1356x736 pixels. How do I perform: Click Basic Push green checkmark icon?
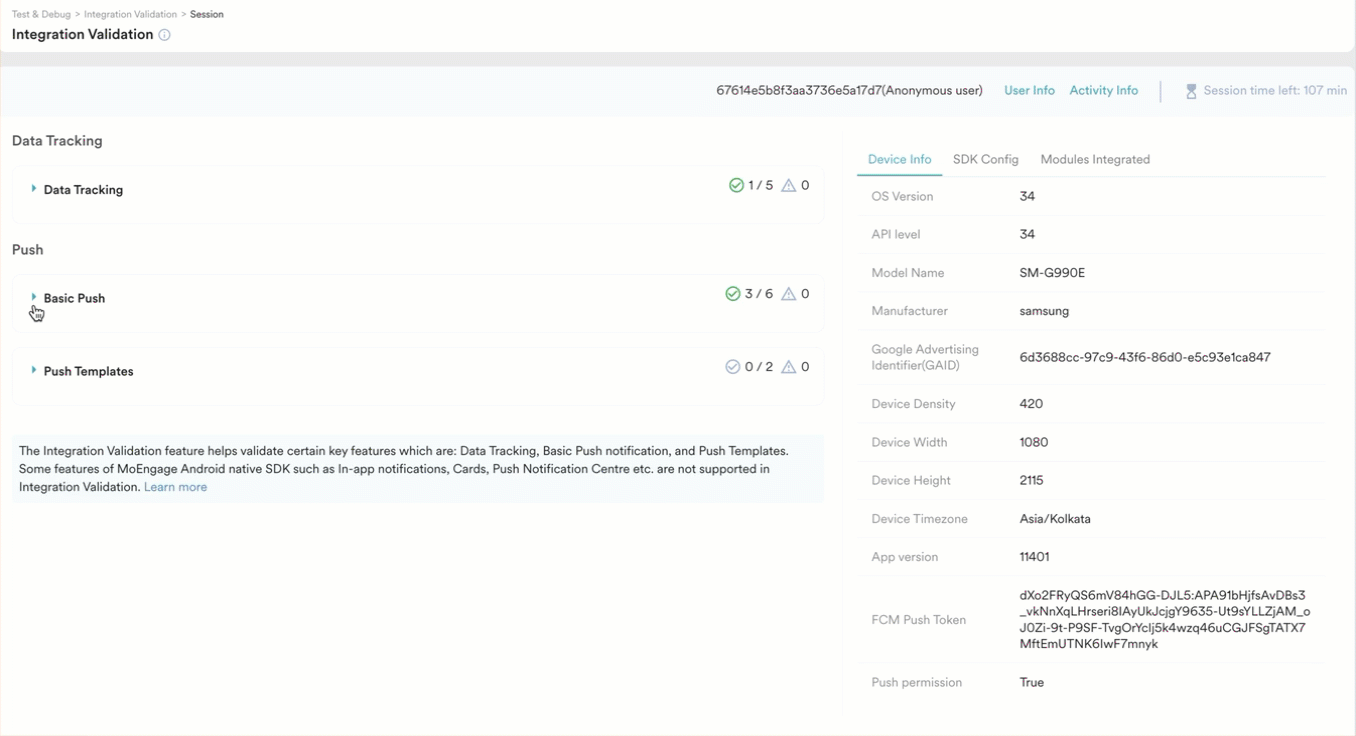tap(733, 294)
